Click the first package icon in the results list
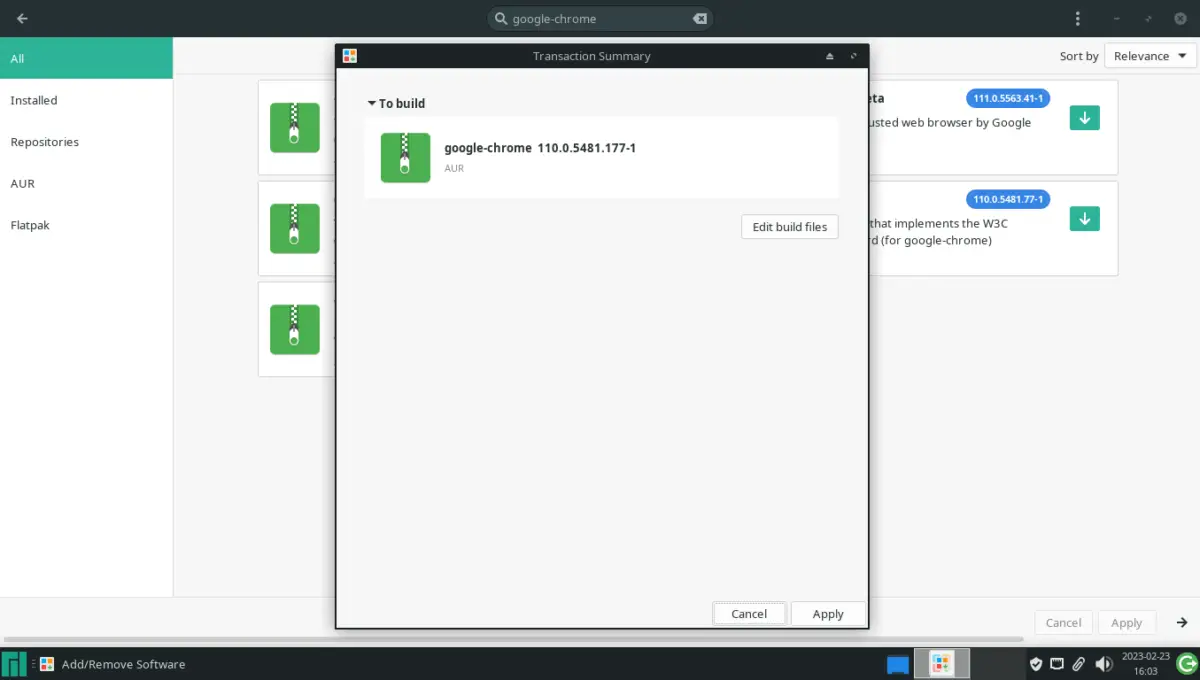Image resolution: width=1200 pixels, height=680 pixels. point(294,127)
